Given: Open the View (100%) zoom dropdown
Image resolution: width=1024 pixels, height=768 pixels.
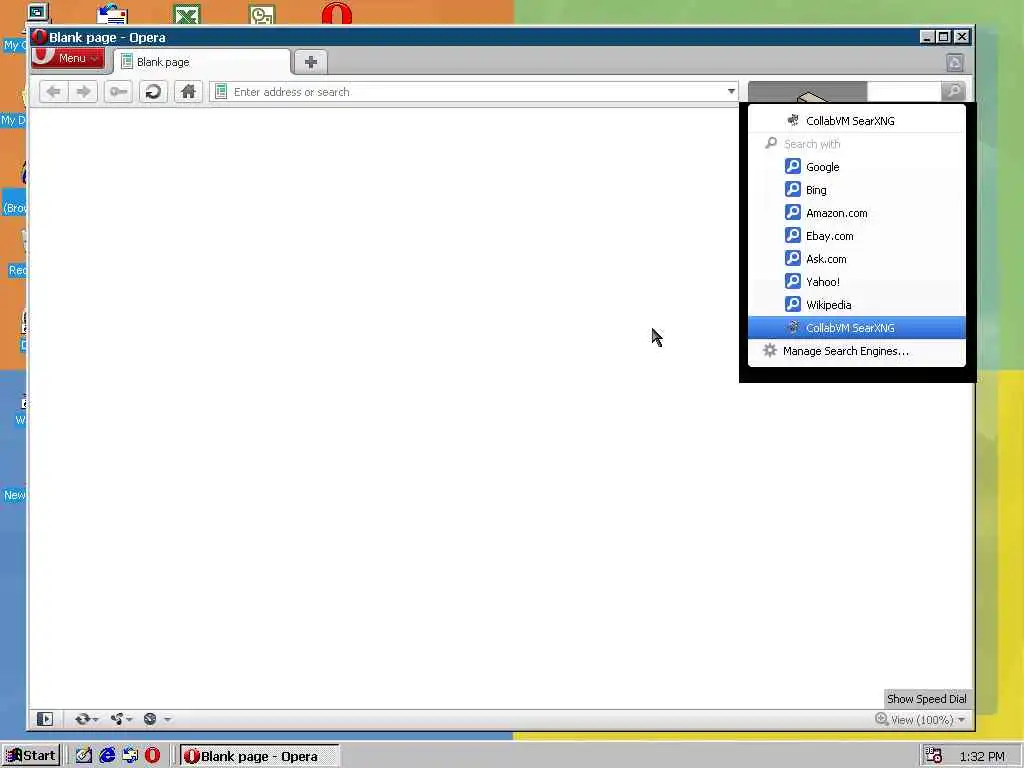Looking at the screenshot, I should [x=920, y=720].
